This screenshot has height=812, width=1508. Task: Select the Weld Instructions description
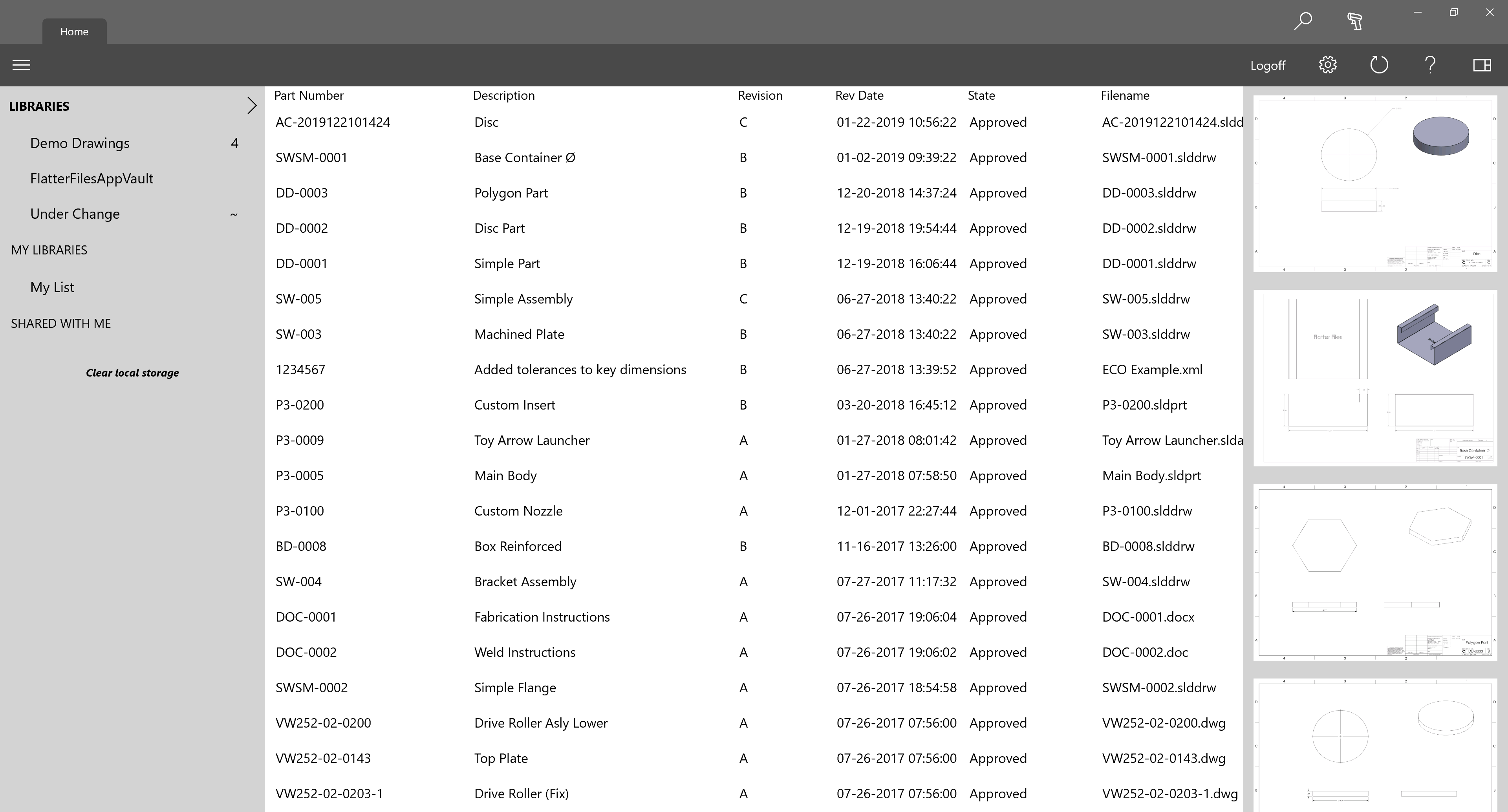(x=525, y=652)
